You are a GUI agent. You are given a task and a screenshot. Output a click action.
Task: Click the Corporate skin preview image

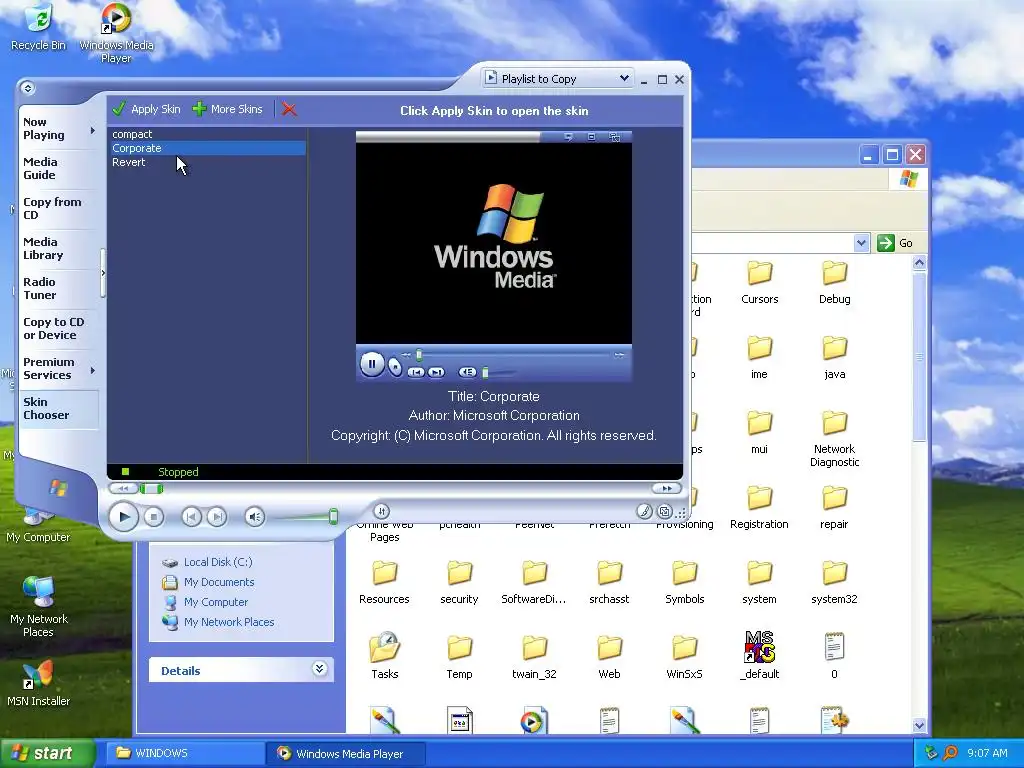coord(494,257)
